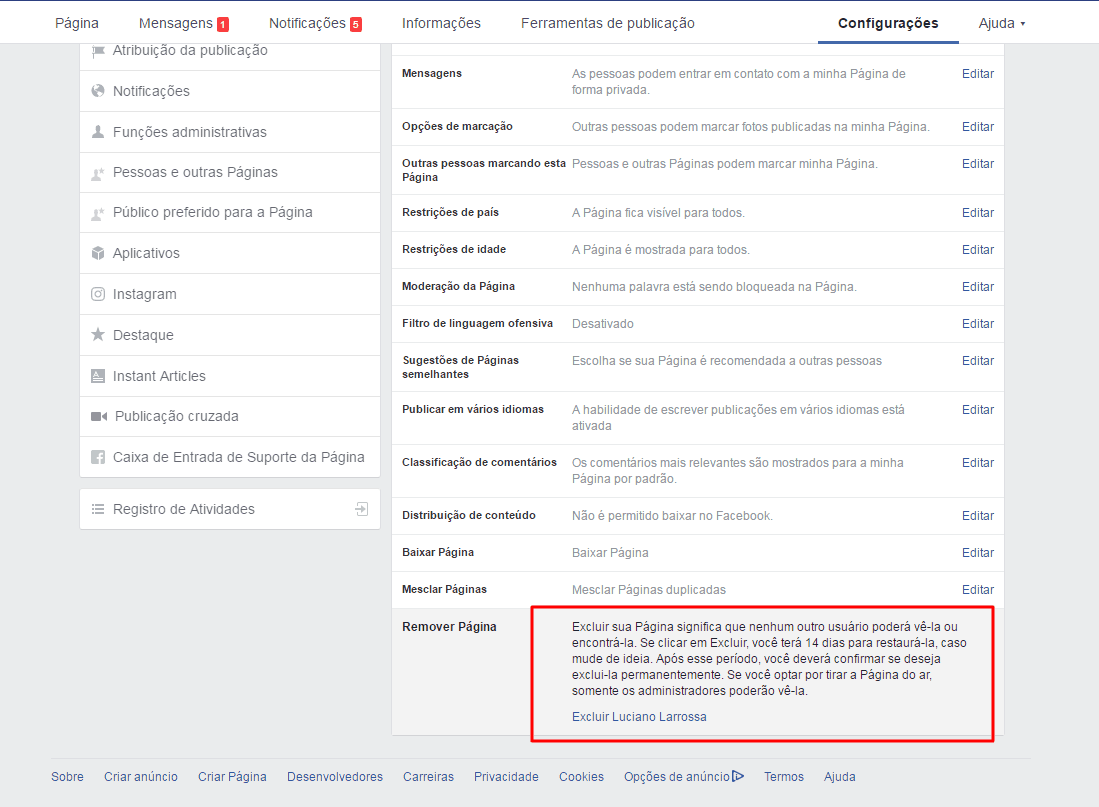
Task: Click the Facebook icon beside Caixa de Entrada de Suporte
Action: tap(98, 457)
